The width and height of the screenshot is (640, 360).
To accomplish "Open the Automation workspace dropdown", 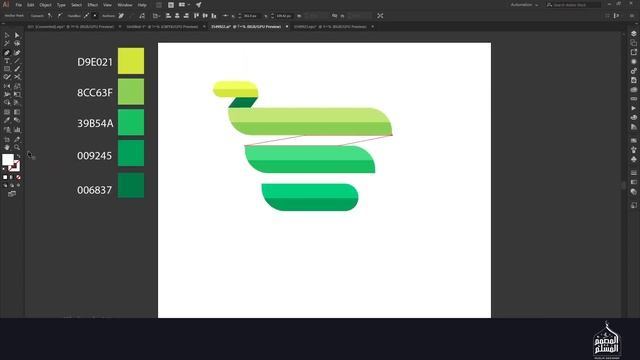I will (524, 5).
